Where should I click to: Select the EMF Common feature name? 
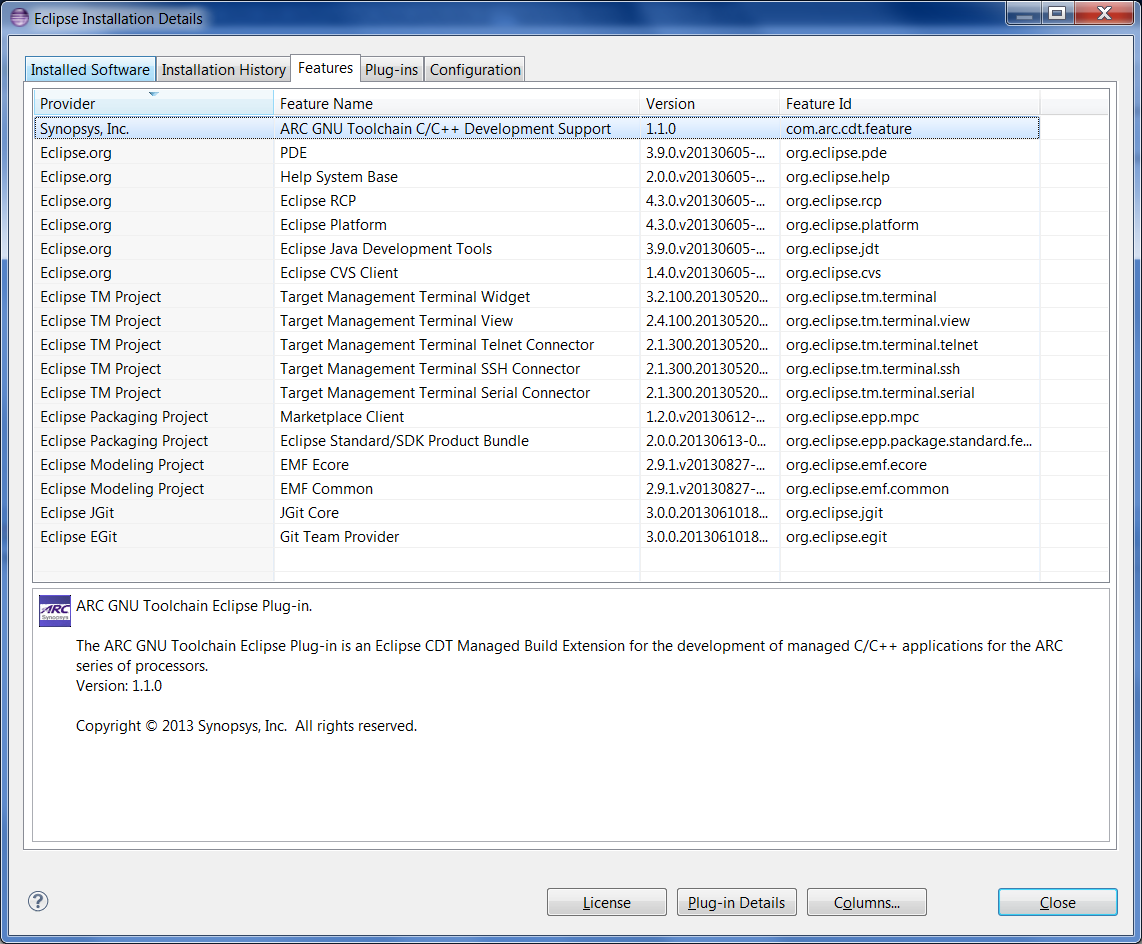[326, 489]
